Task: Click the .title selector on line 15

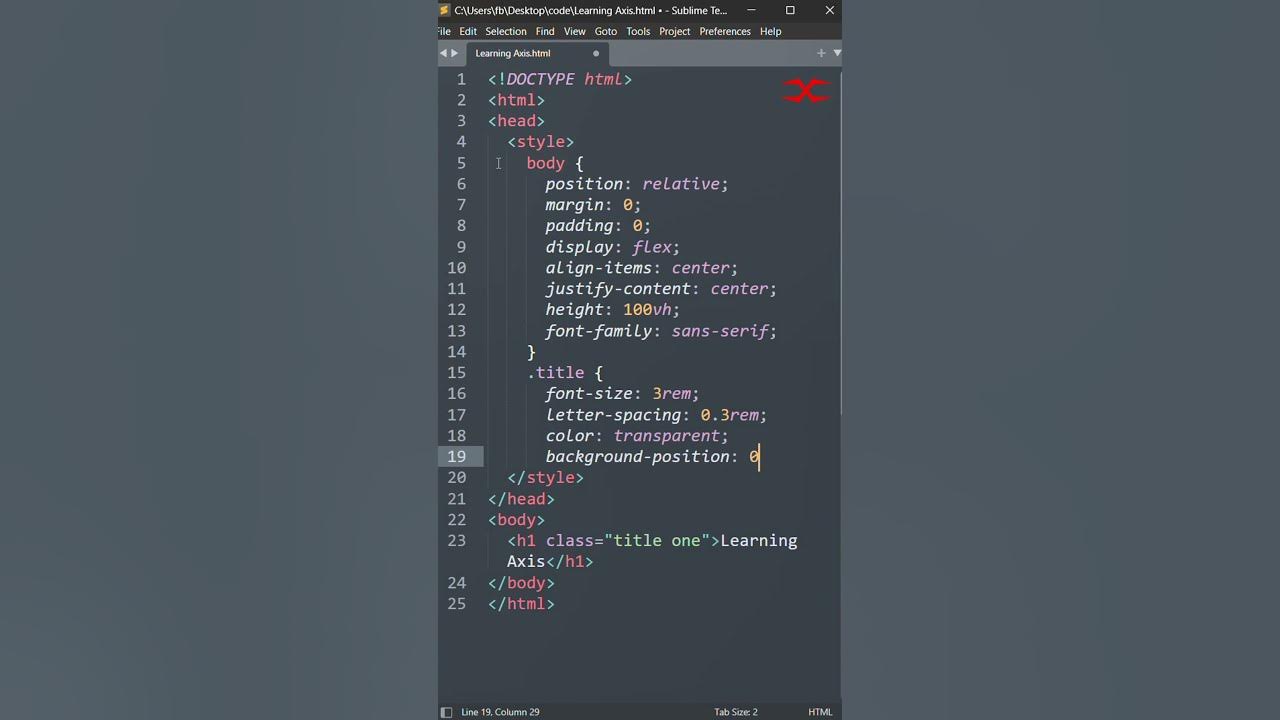Action: tap(555, 373)
